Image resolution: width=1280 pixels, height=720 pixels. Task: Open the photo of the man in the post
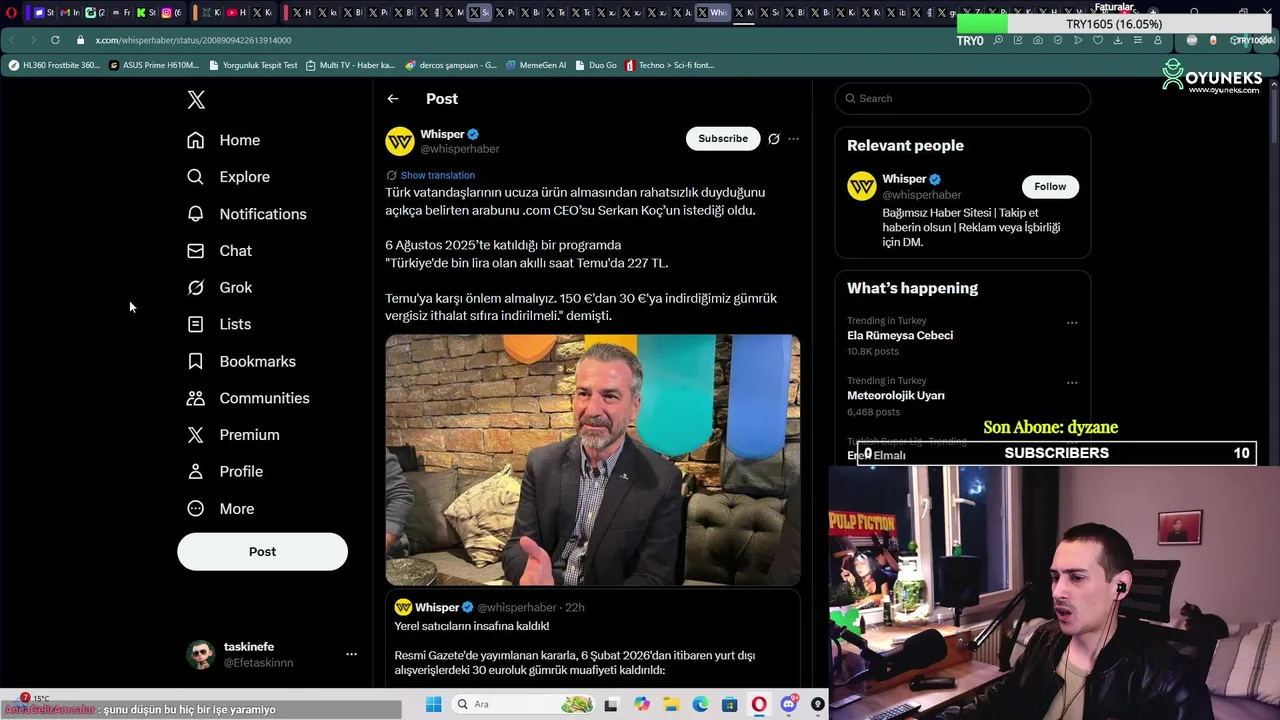coord(593,460)
